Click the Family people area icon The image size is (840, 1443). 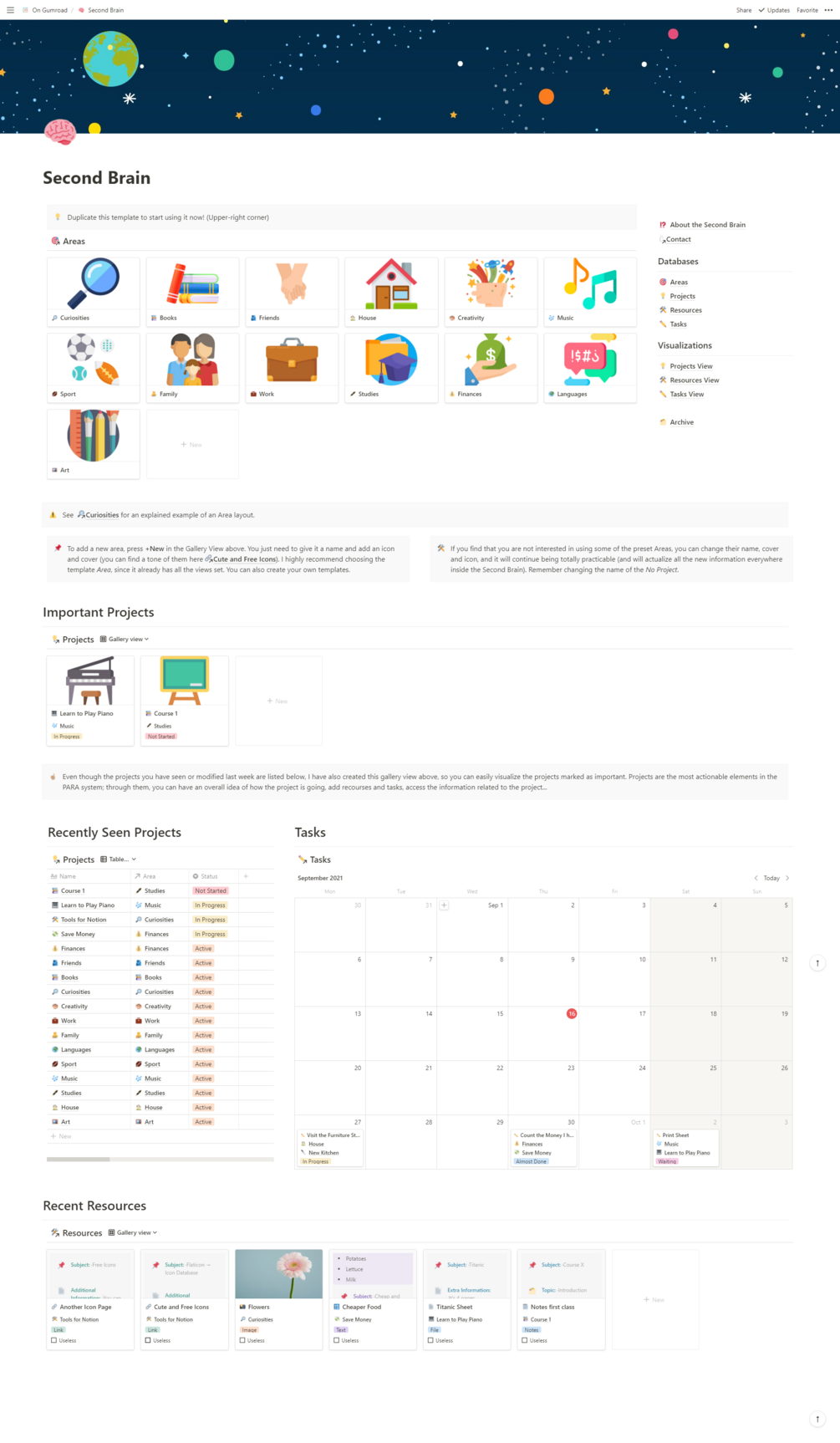click(192, 359)
